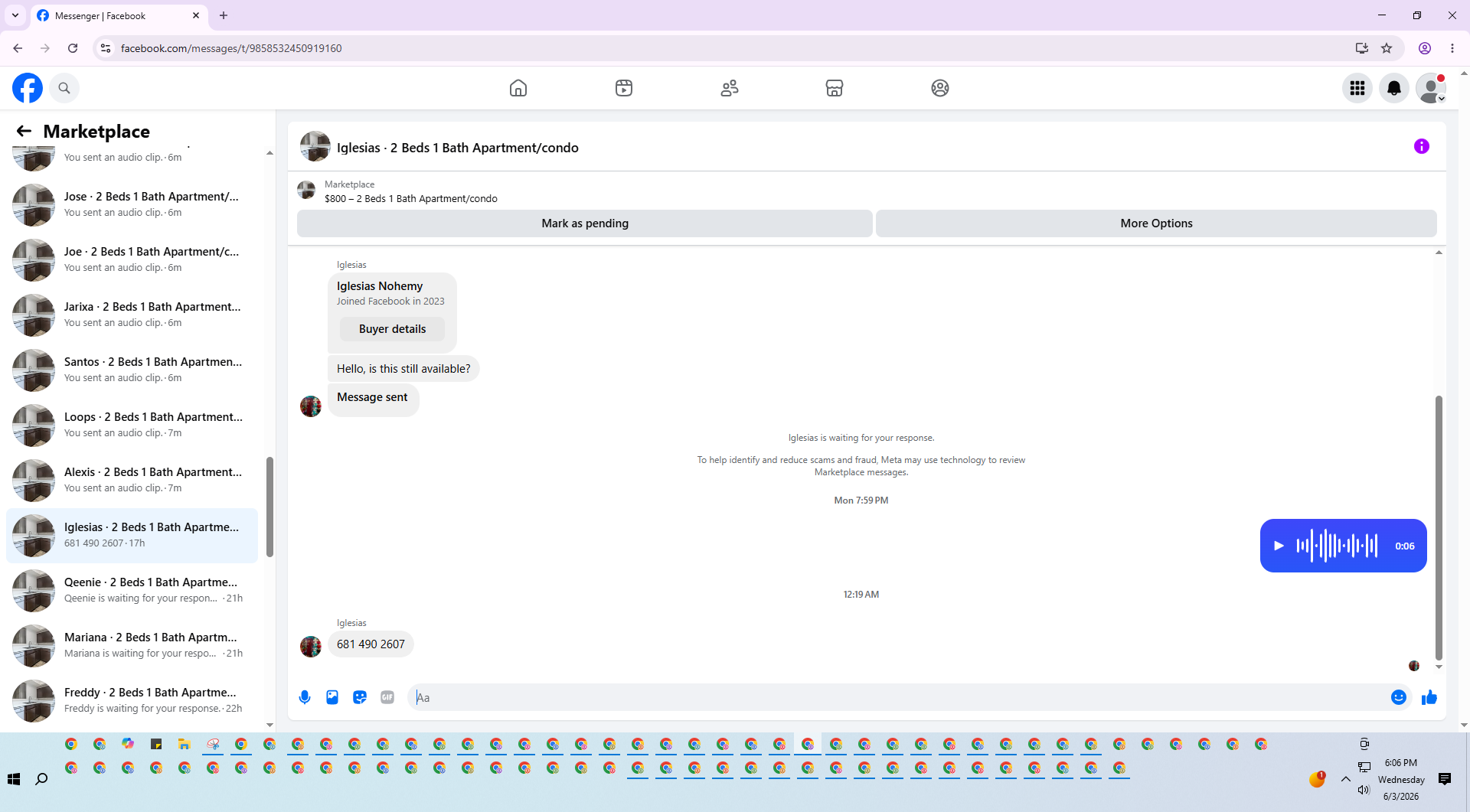Click the chat scrollbar up arrow

tap(1439, 253)
